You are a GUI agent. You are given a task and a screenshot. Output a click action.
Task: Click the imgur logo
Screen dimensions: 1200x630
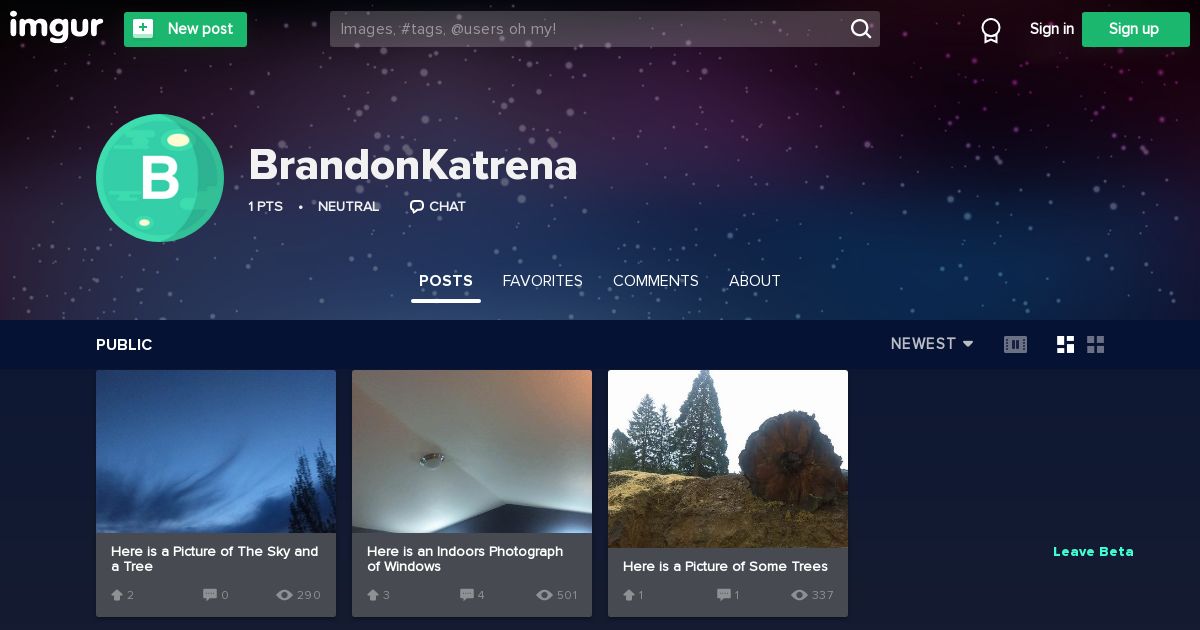point(56,27)
